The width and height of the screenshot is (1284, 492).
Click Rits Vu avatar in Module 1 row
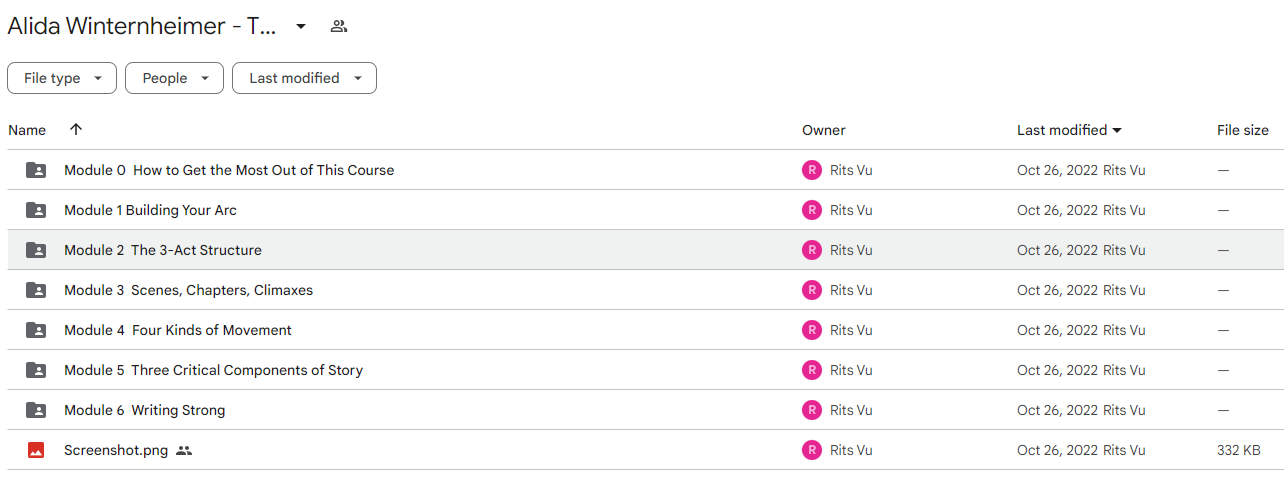(812, 210)
